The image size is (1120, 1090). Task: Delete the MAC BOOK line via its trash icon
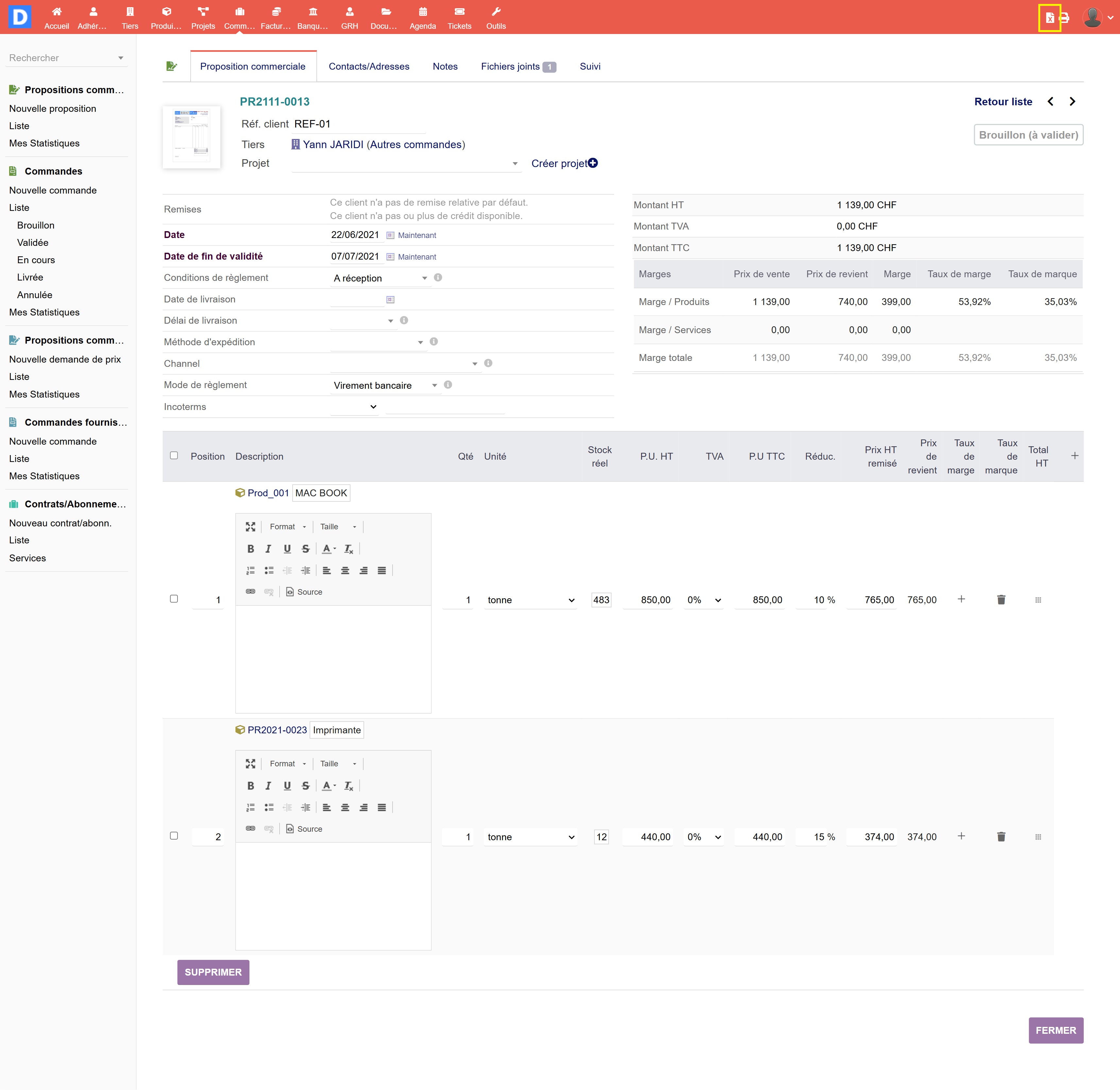tap(1001, 599)
